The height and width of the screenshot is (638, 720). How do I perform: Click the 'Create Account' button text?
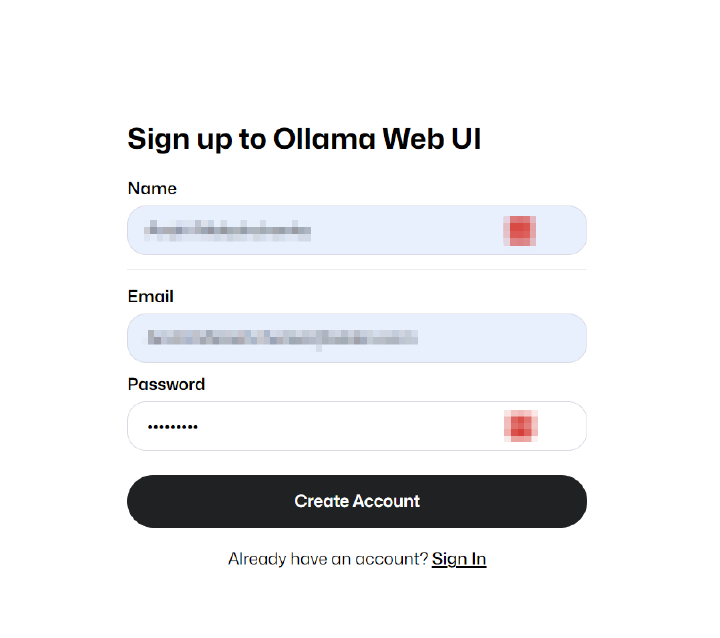[x=357, y=501]
